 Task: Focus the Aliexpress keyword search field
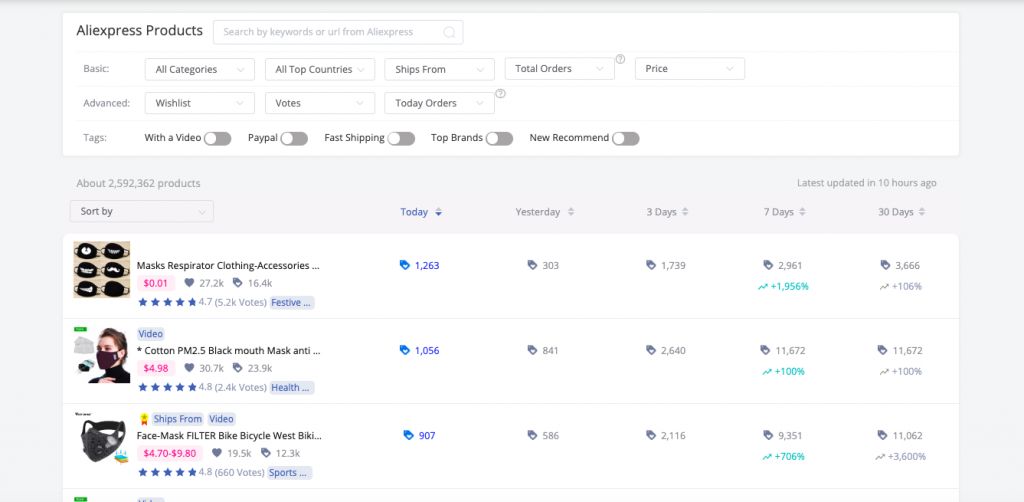pyautogui.click(x=338, y=32)
